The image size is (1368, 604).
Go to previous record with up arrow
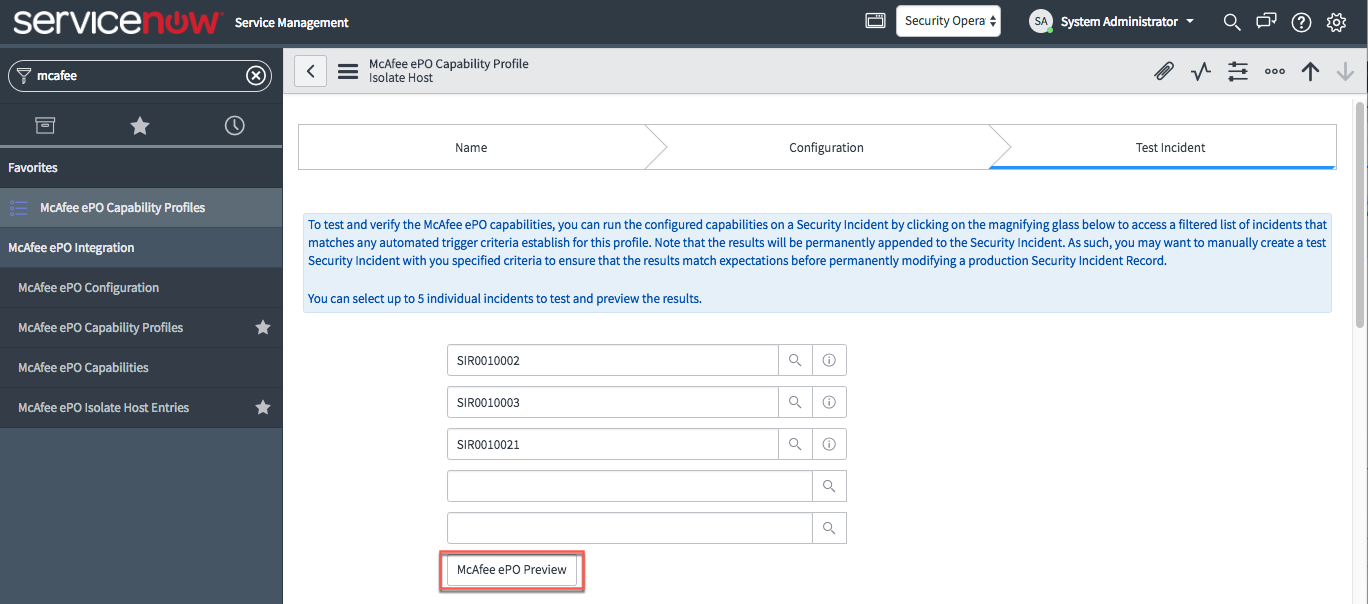(x=1310, y=71)
